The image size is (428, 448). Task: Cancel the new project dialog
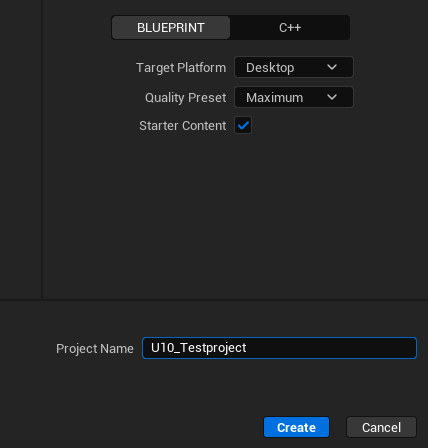tap(381, 427)
